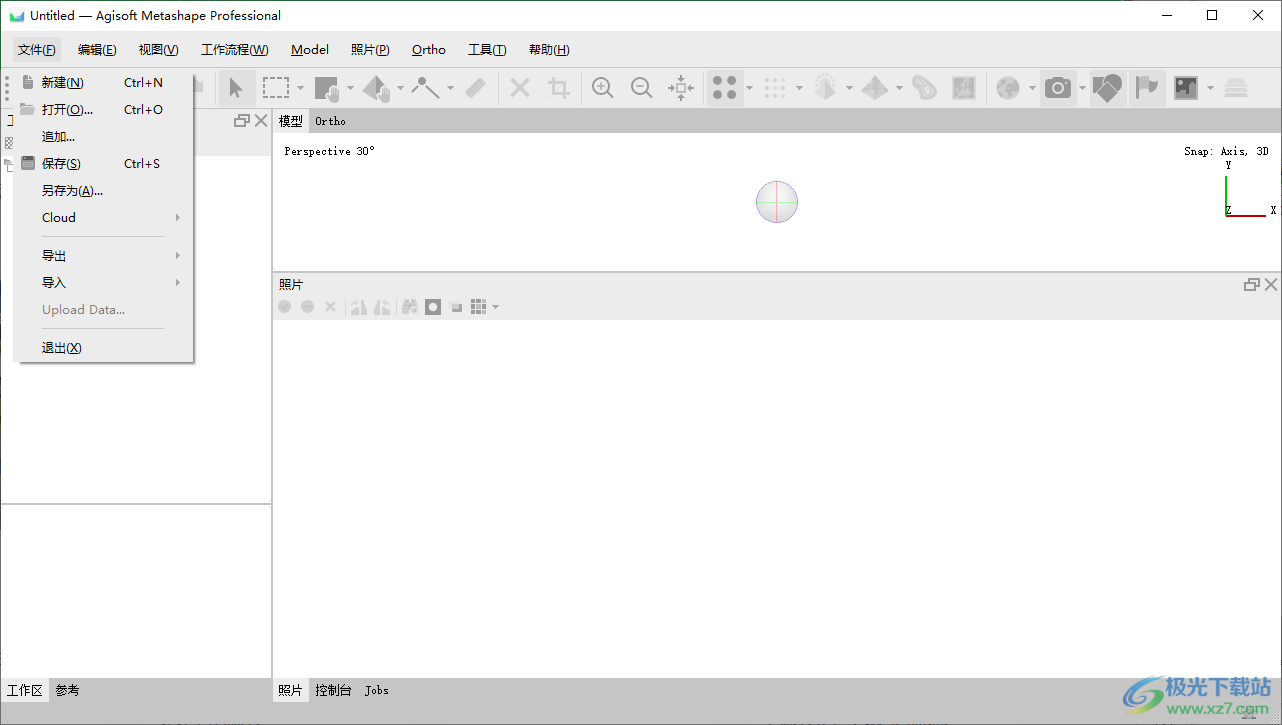Choose the Move Object tool

click(x=376, y=88)
